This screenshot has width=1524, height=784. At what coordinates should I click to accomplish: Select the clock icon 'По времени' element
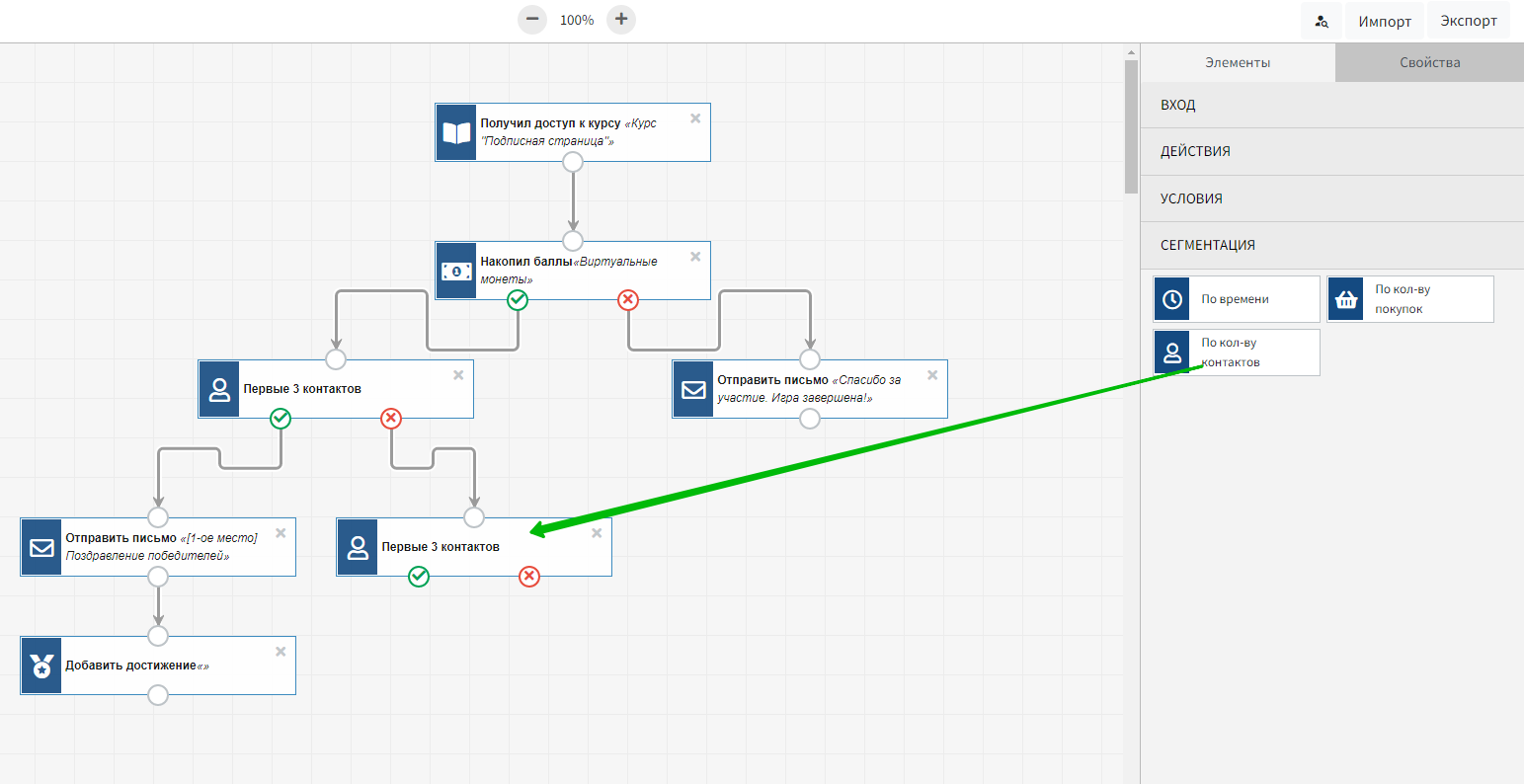(x=1173, y=299)
